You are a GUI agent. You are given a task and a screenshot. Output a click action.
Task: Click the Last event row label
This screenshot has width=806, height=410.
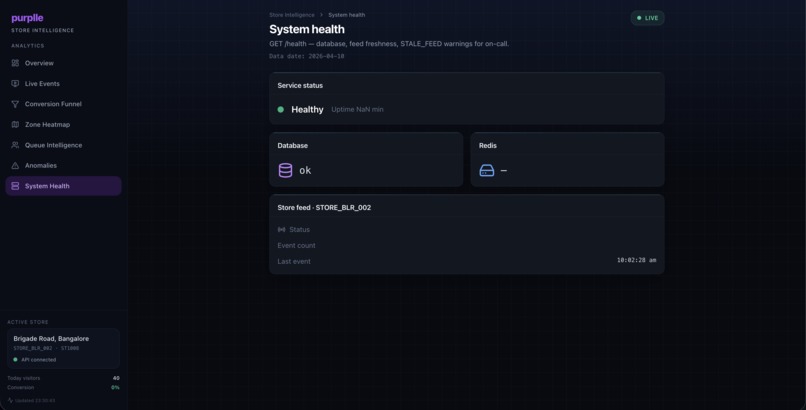pyautogui.click(x=294, y=262)
